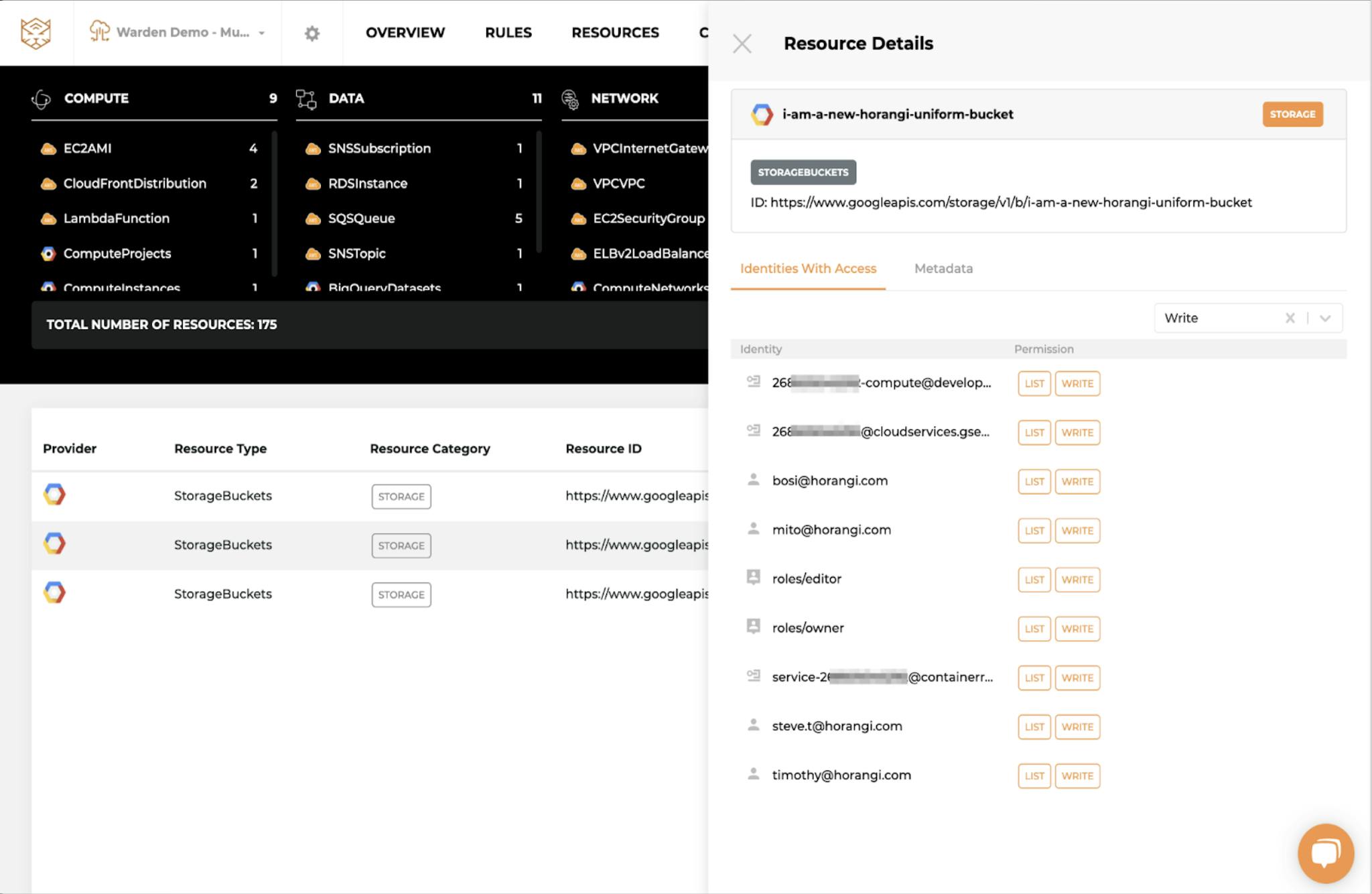The image size is (1372, 894).
Task: Click the Google Cloud icon beside bucket name
Action: pyautogui.click(x=762, y=115)
